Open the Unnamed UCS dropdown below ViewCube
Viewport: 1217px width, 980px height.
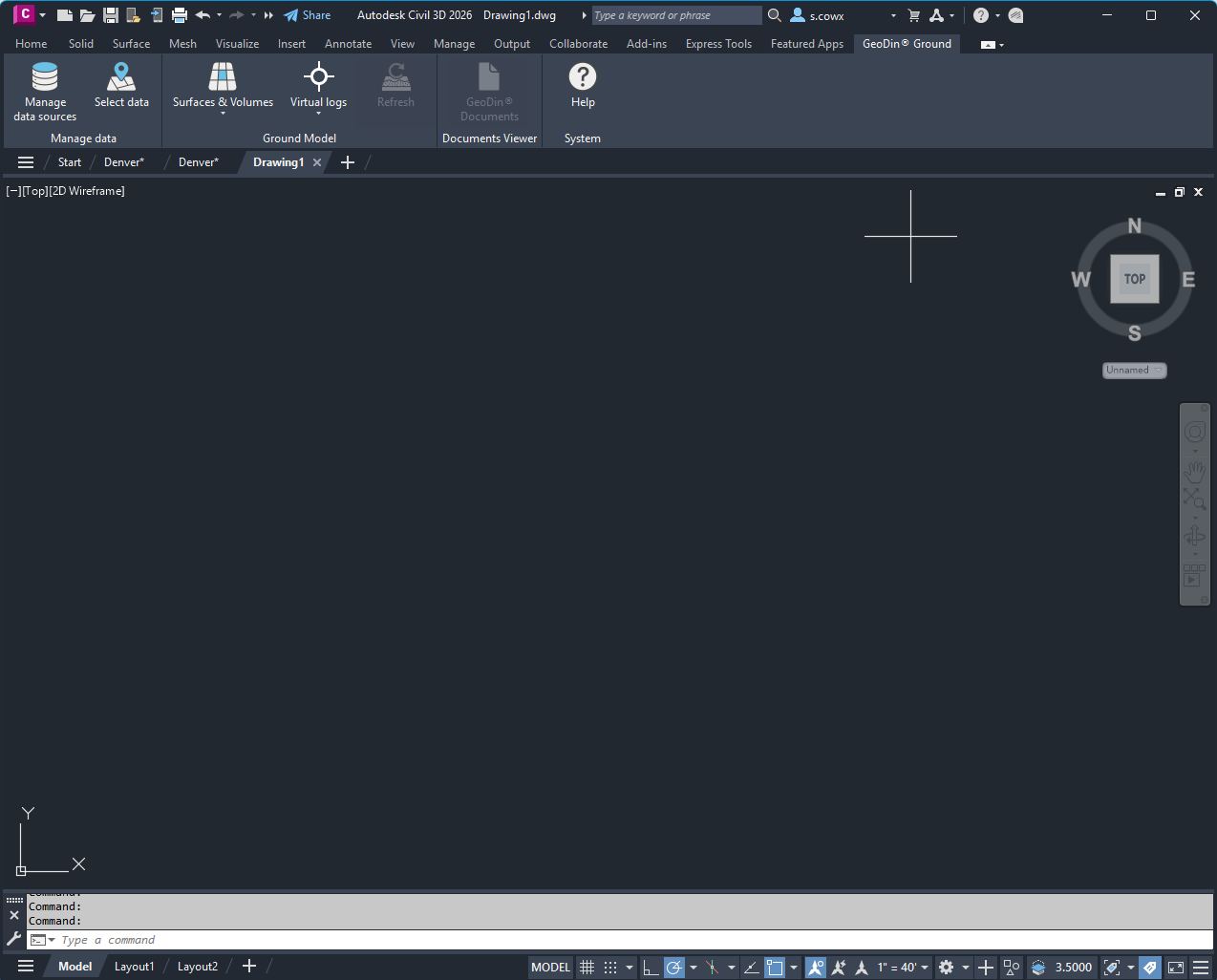pos(1135,370)
